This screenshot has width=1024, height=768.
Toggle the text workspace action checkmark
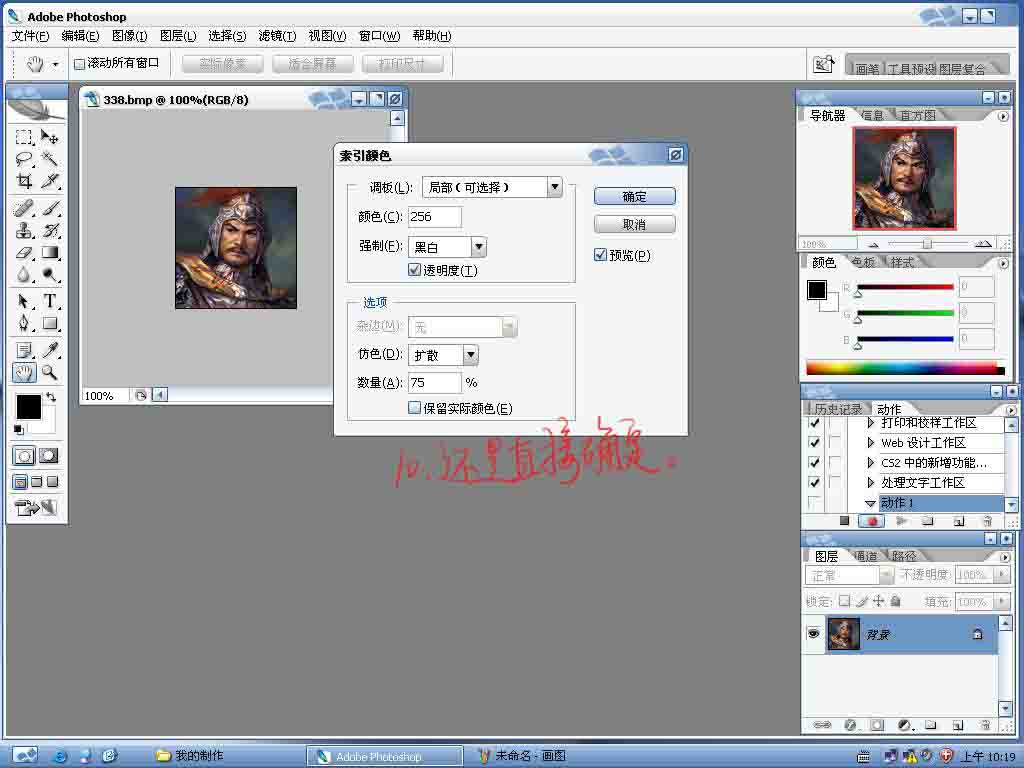[814, 483]
